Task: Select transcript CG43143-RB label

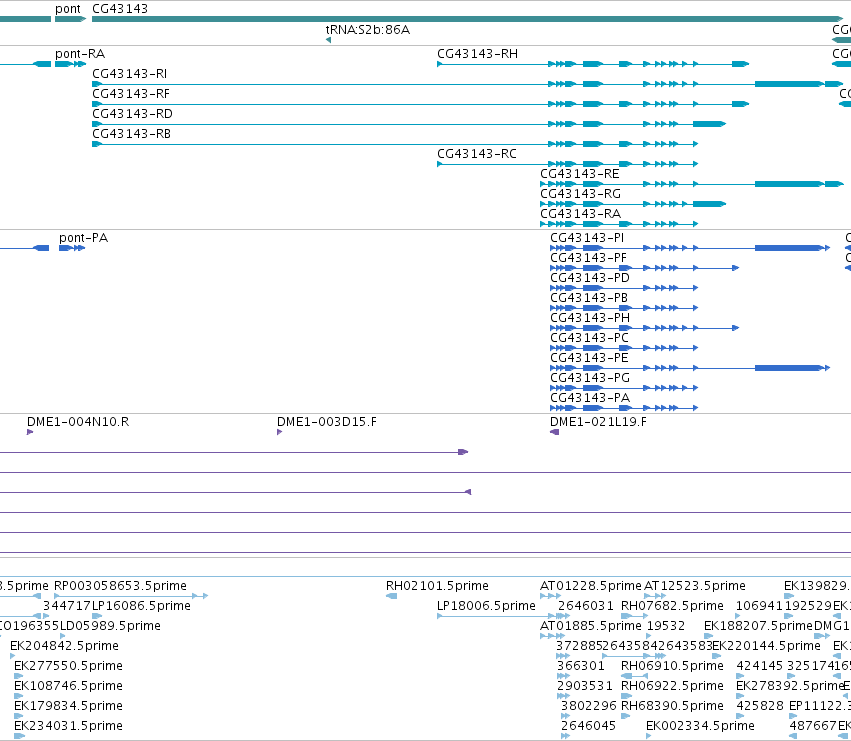Action: pyautogui.click(x=131, y=134)
